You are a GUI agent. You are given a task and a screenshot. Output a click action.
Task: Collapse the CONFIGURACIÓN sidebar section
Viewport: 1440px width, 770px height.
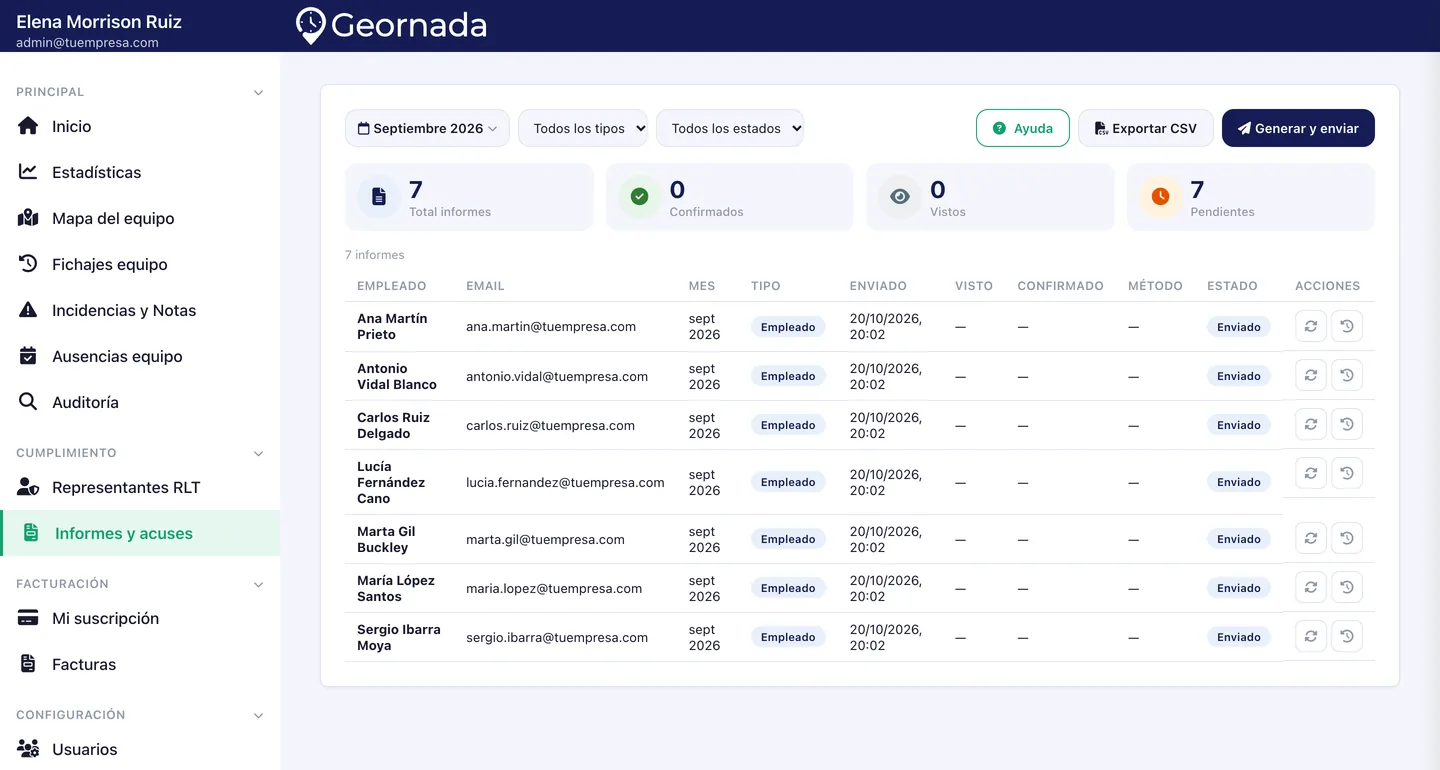point(258,716)
